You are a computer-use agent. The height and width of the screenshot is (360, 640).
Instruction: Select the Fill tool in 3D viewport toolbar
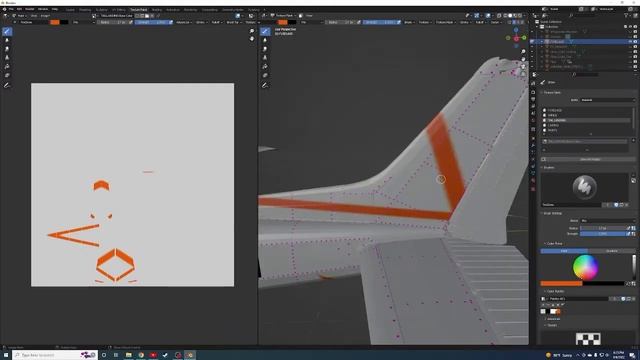click(x=265, y=67)
